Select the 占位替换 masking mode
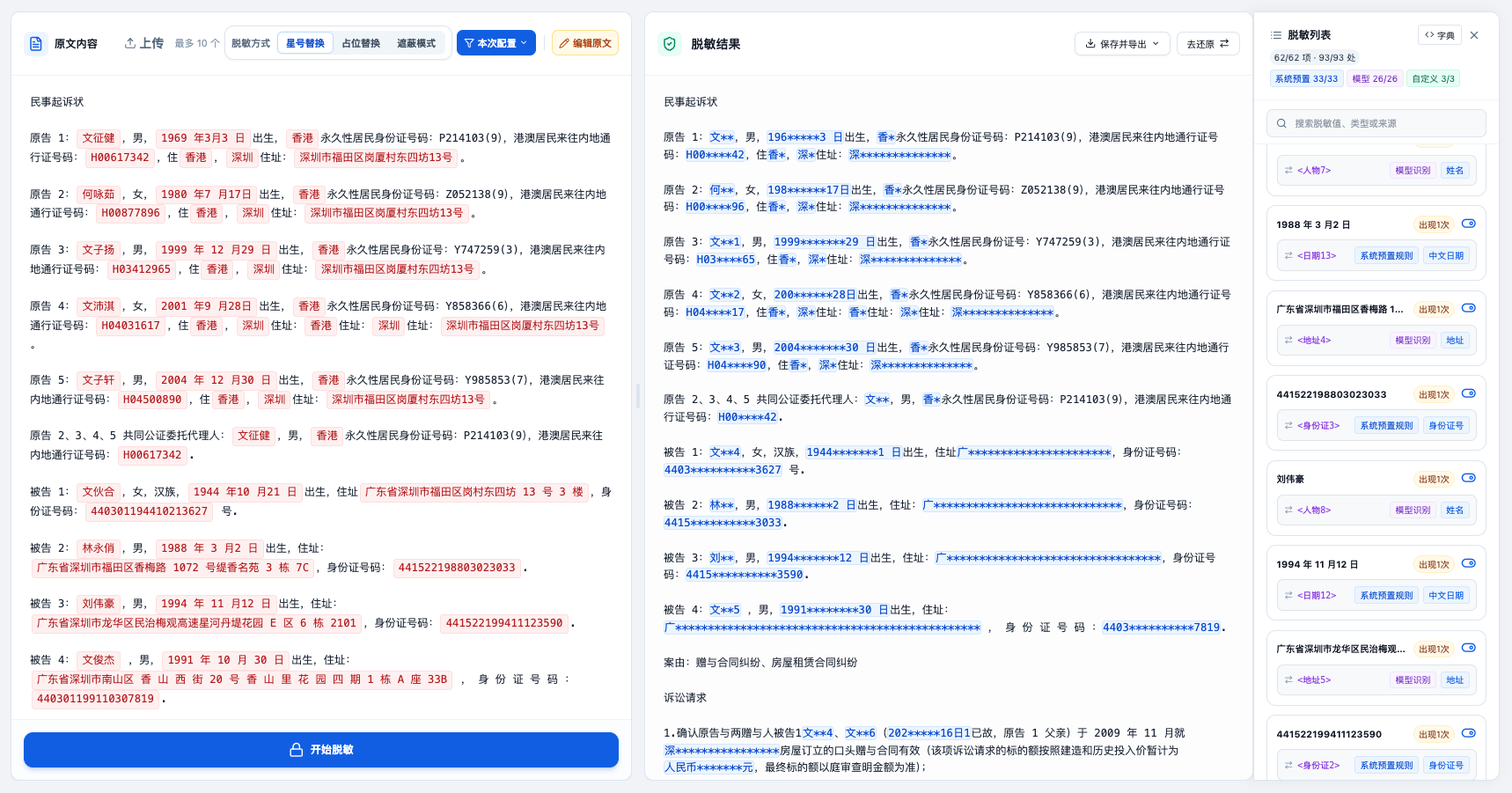Screen dimensions: 1512x793 click(x=361, y=43)
